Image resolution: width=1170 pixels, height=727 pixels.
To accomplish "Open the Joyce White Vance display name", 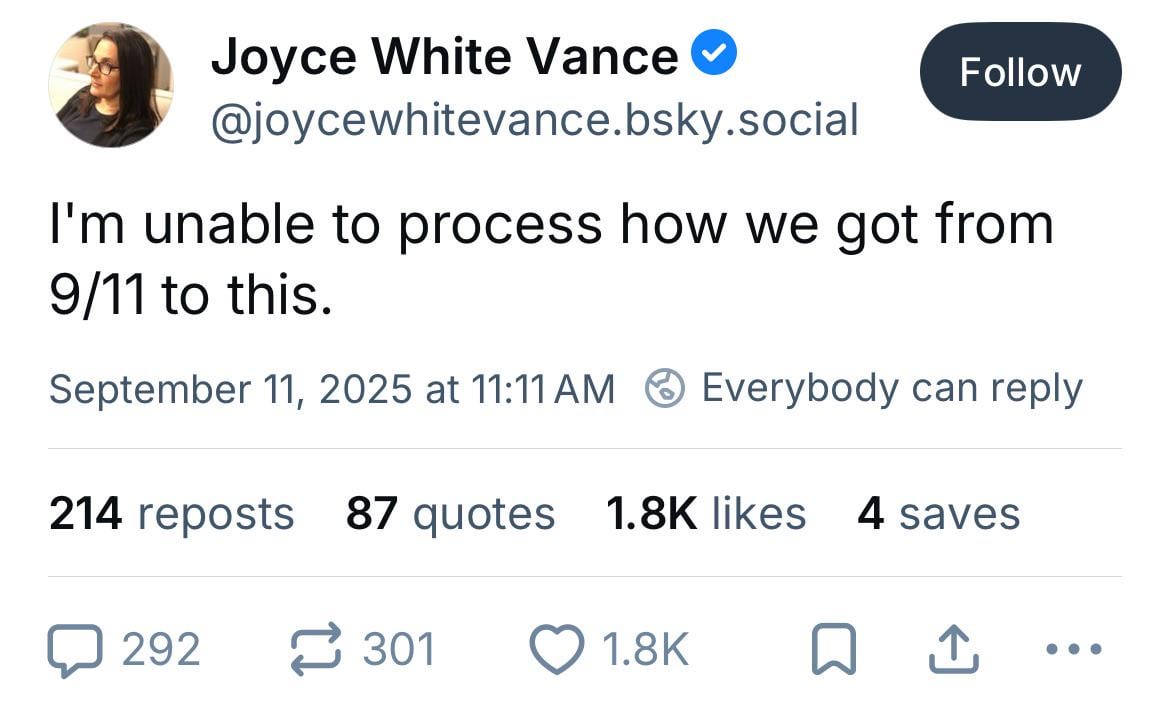I will click(445, 57).
